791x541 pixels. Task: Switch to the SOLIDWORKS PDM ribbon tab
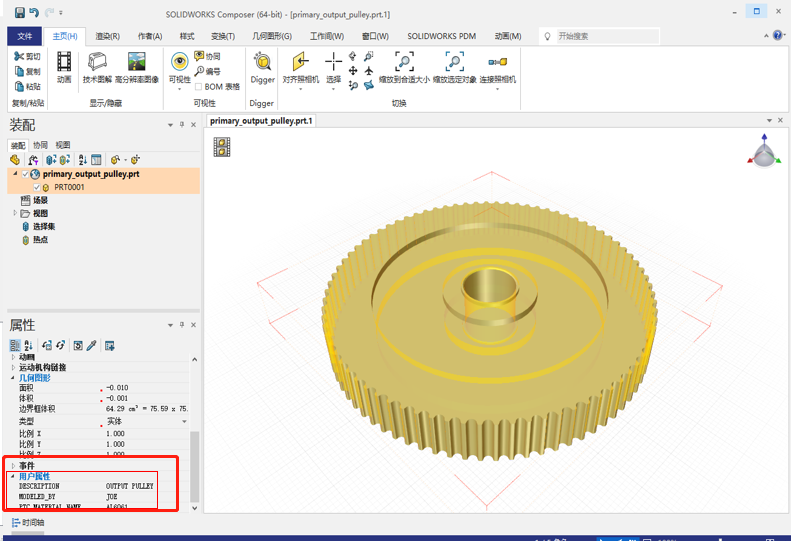pyautogui.click(x=441, y=36)
